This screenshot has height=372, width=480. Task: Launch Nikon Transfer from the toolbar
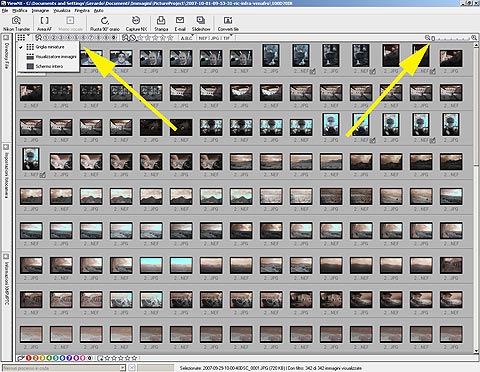click(16, 24)
